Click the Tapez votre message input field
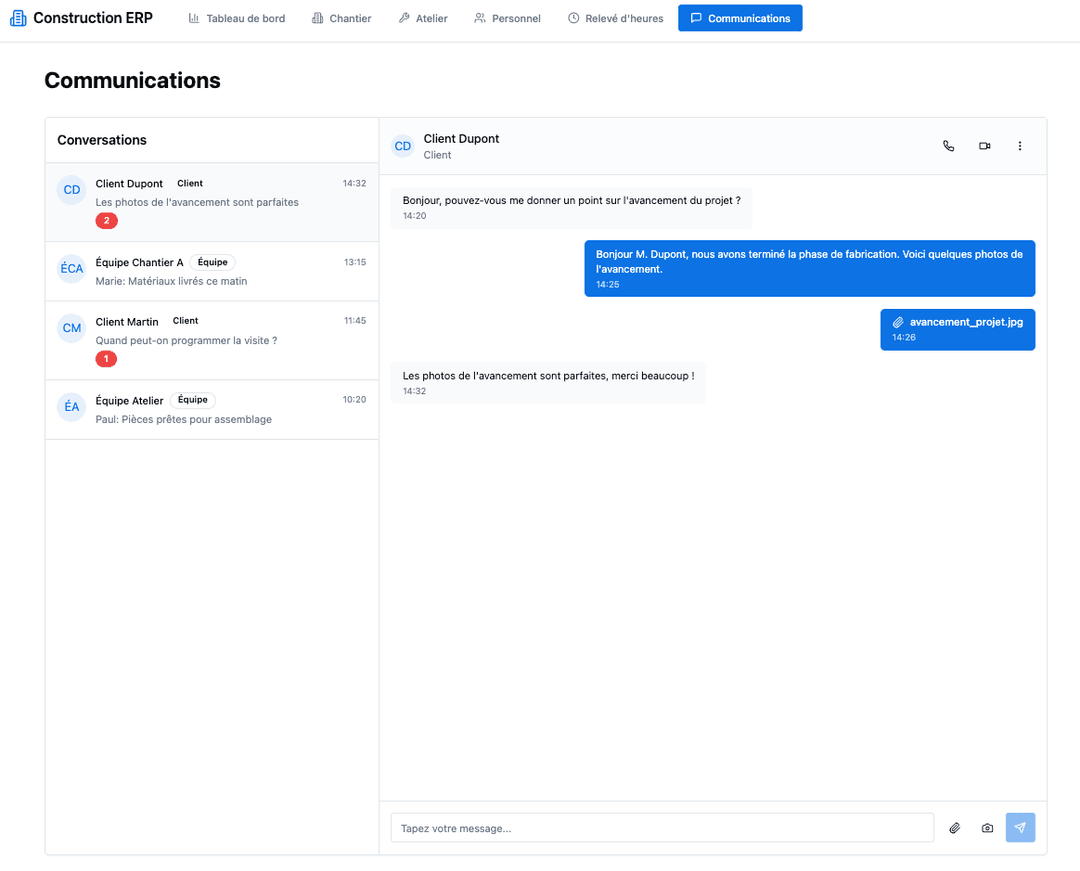This screenshot has width=1080, height=871. tap(661, 828)
